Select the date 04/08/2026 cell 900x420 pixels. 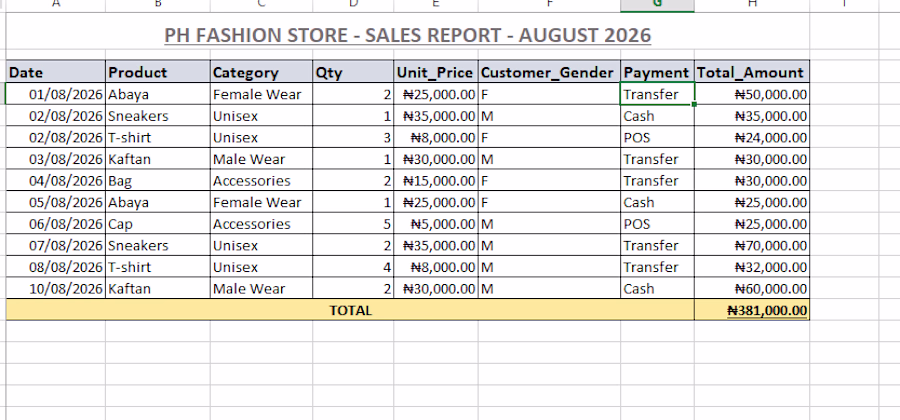56,181
